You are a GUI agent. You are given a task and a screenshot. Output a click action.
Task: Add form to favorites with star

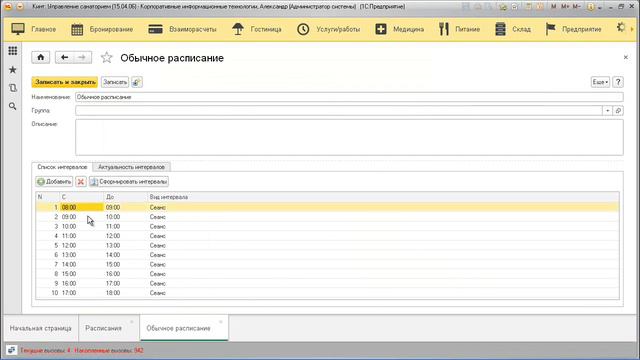(x=107, y=58)
